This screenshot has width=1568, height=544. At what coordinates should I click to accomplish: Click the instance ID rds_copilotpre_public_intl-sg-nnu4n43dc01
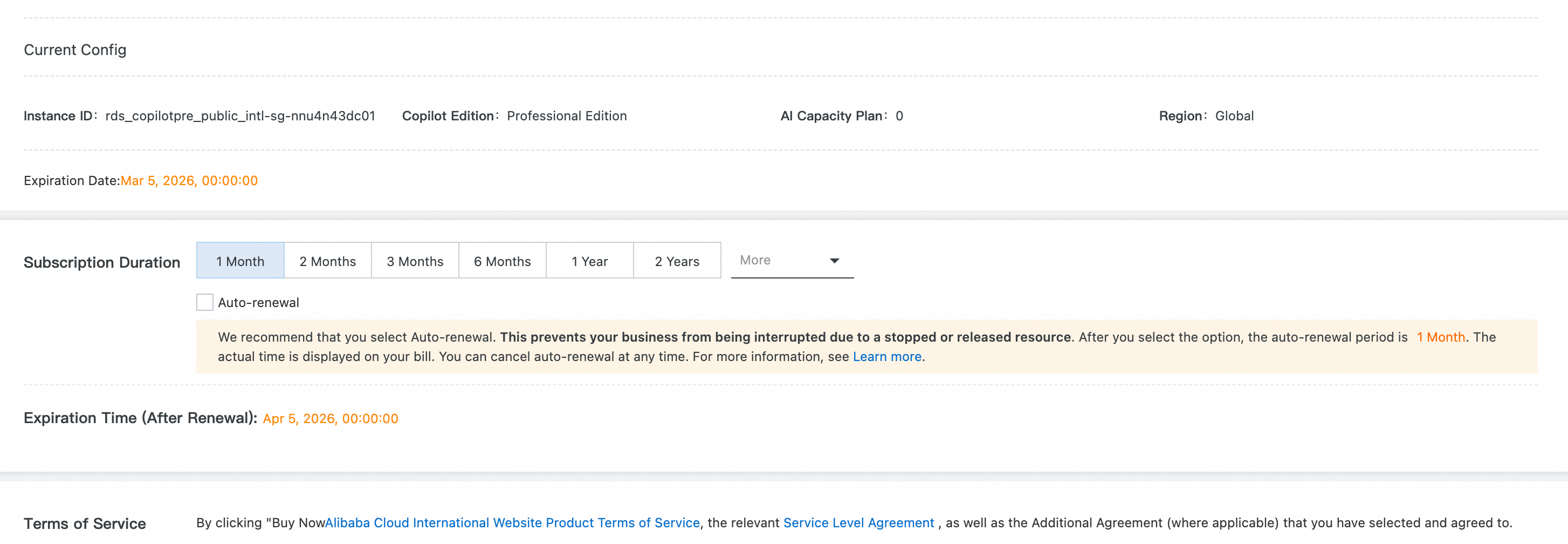240,115
